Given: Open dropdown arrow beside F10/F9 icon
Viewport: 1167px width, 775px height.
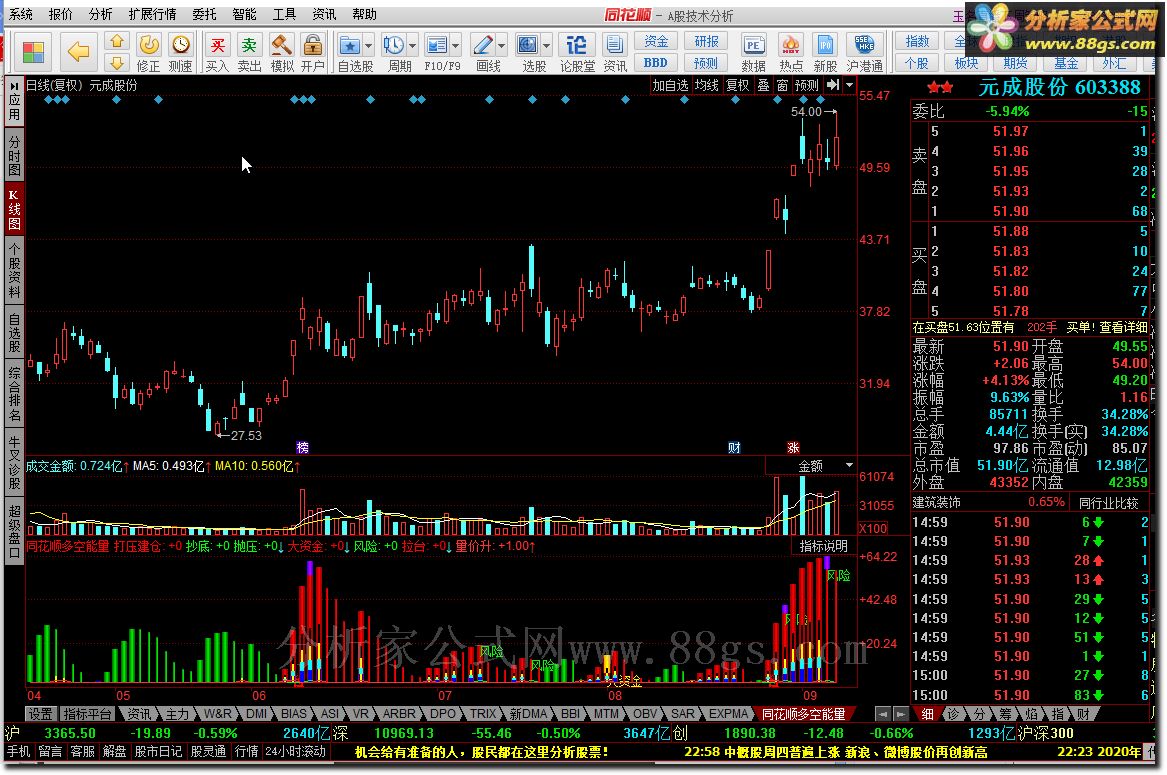Looking at the screenshot, I should click(456, 46).
